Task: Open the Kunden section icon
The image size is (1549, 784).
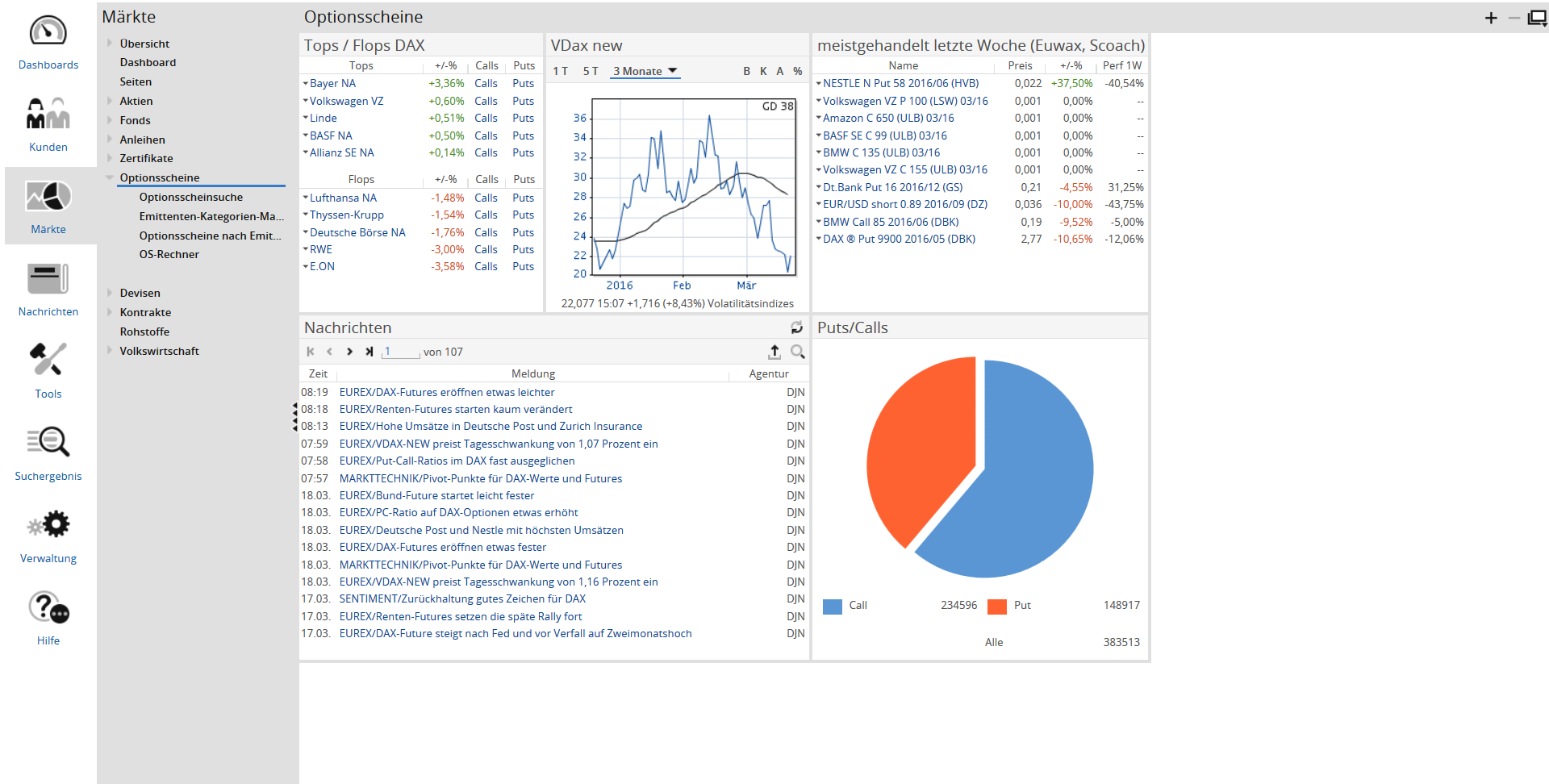Action: tap(48, 115)
